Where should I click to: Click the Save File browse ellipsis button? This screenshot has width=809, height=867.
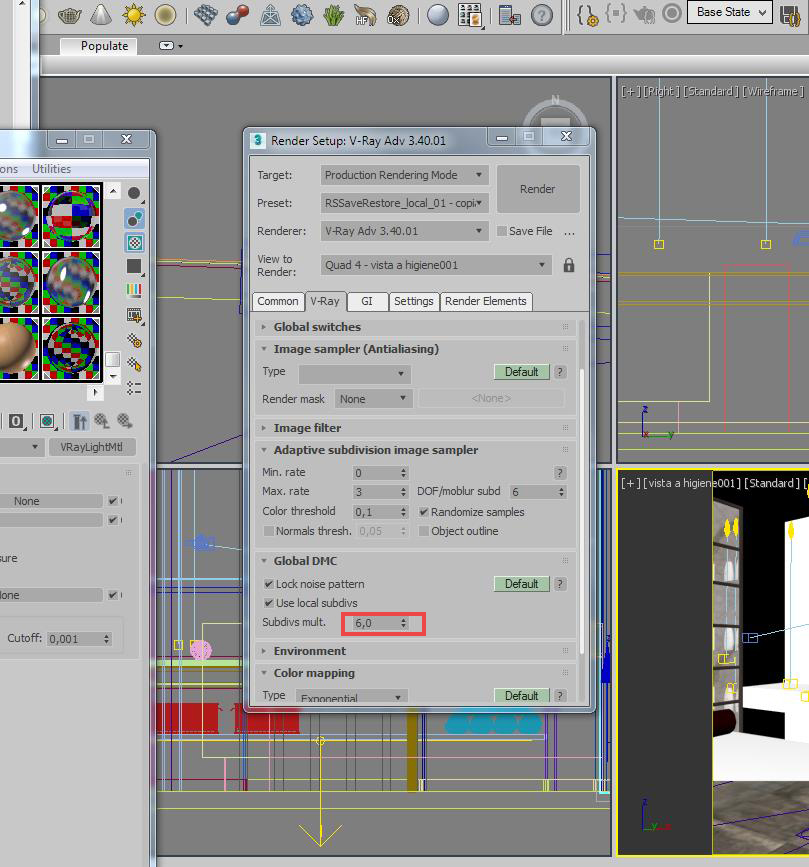pyautogui.click(x=569, y=232)
